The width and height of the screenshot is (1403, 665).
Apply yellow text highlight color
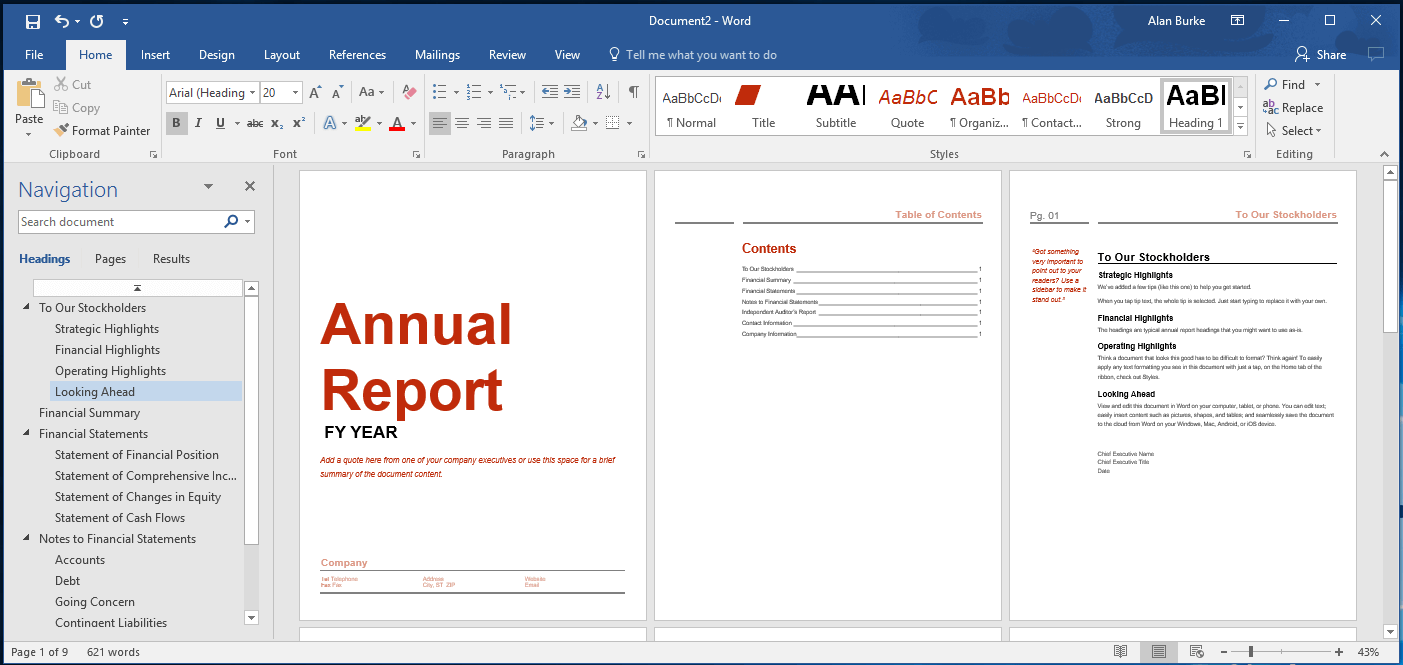point(364,122)
